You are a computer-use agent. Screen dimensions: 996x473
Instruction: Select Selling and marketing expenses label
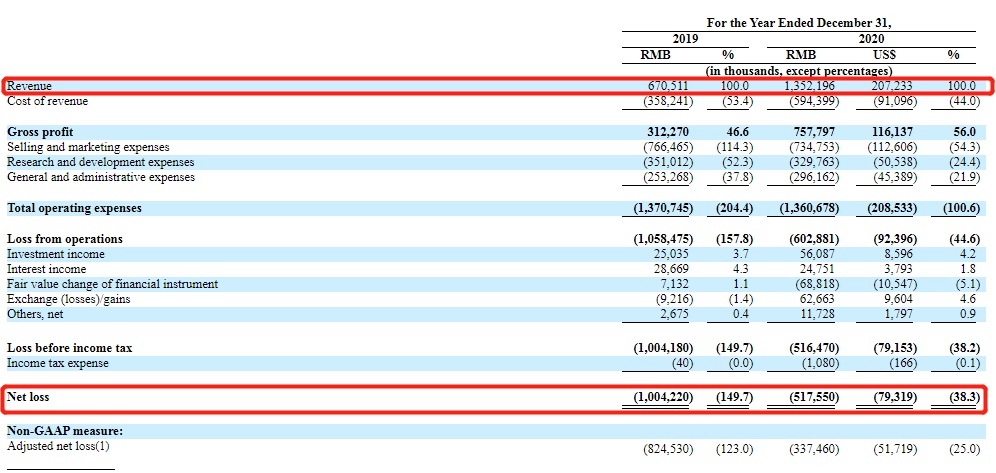(x=88, y=147)
